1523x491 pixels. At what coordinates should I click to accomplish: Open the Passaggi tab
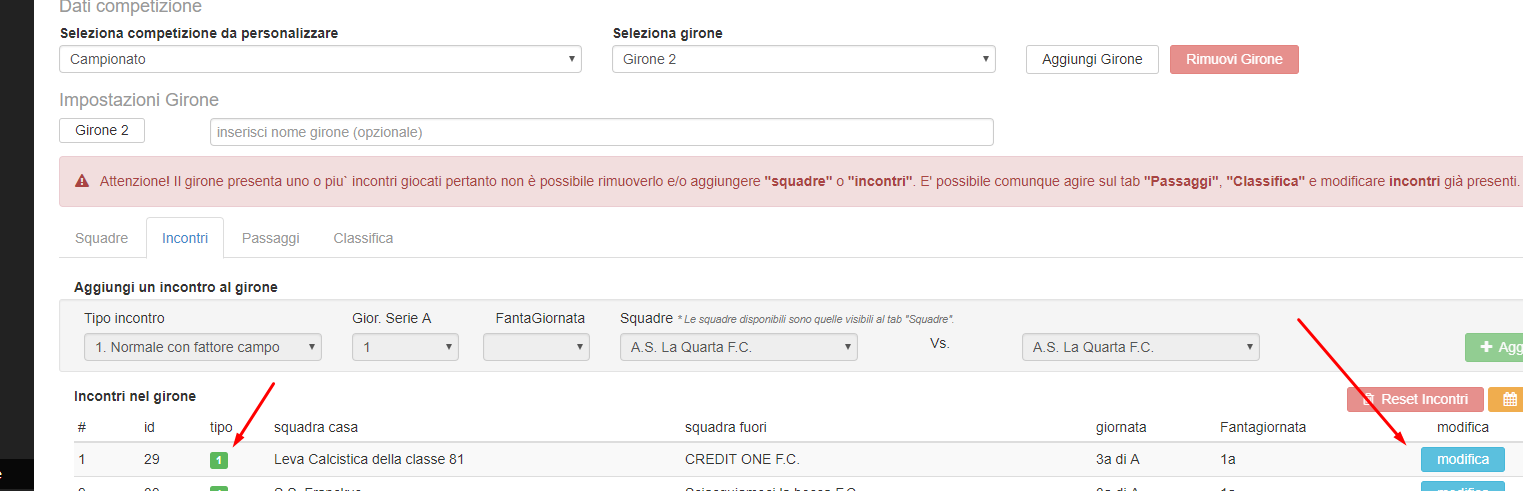(270, 238)
